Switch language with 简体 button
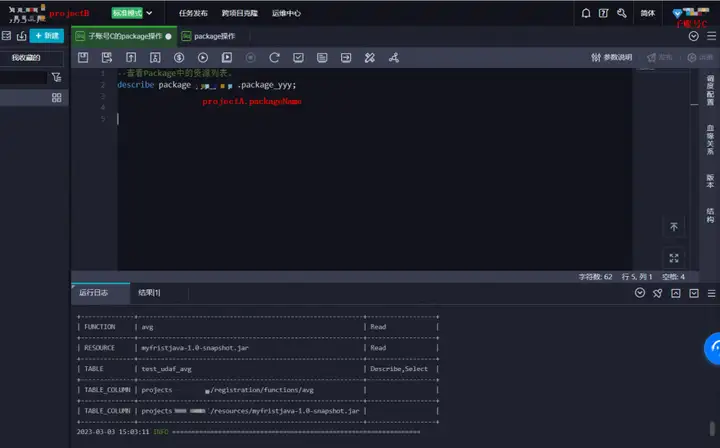The height and width of the screenshot is (448, 720). pos(647,13)
